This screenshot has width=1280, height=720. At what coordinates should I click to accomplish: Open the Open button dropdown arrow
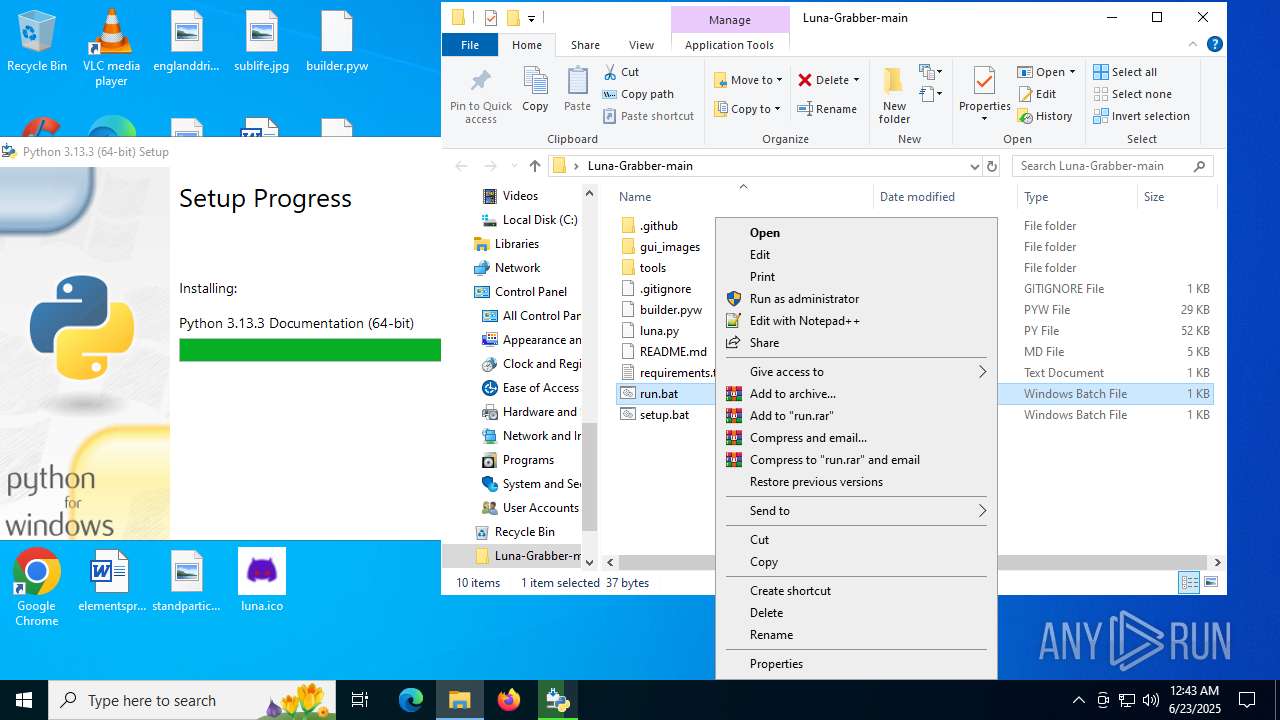tap(1072, 72)
